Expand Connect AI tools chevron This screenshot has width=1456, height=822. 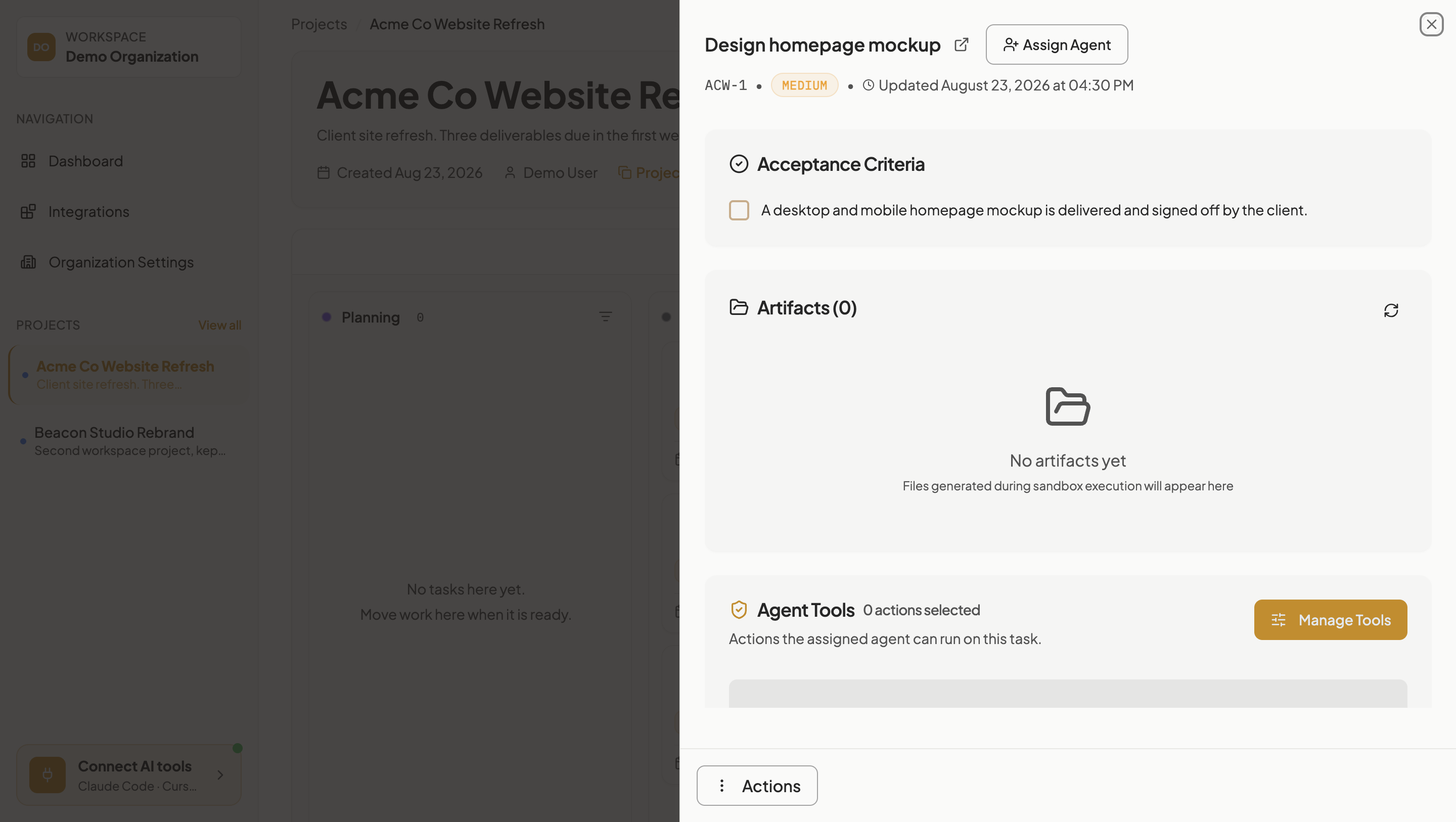tap(220, 775)
